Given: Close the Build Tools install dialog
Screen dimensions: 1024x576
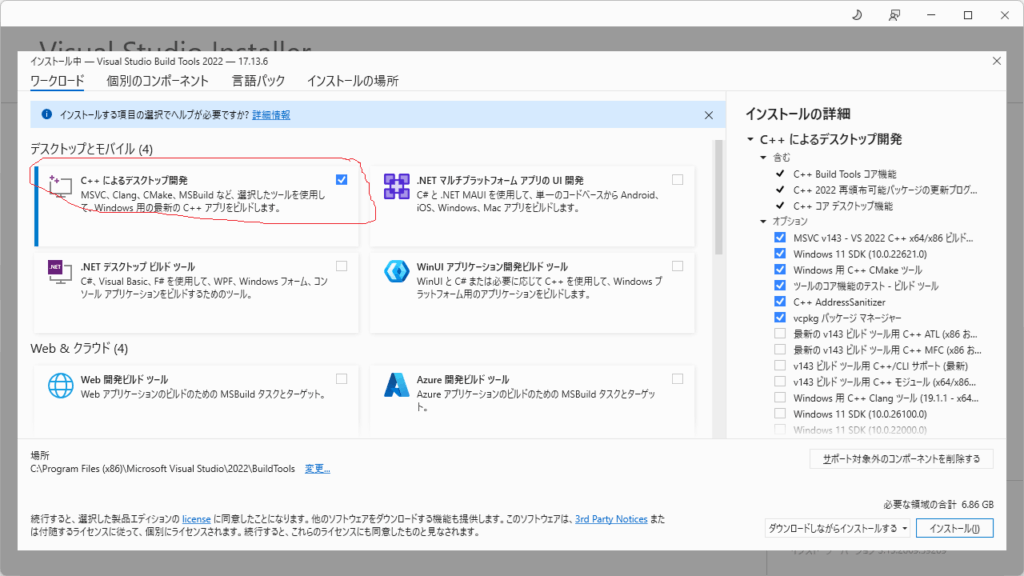Looking at the screenshot, I should tap(997, 61).
